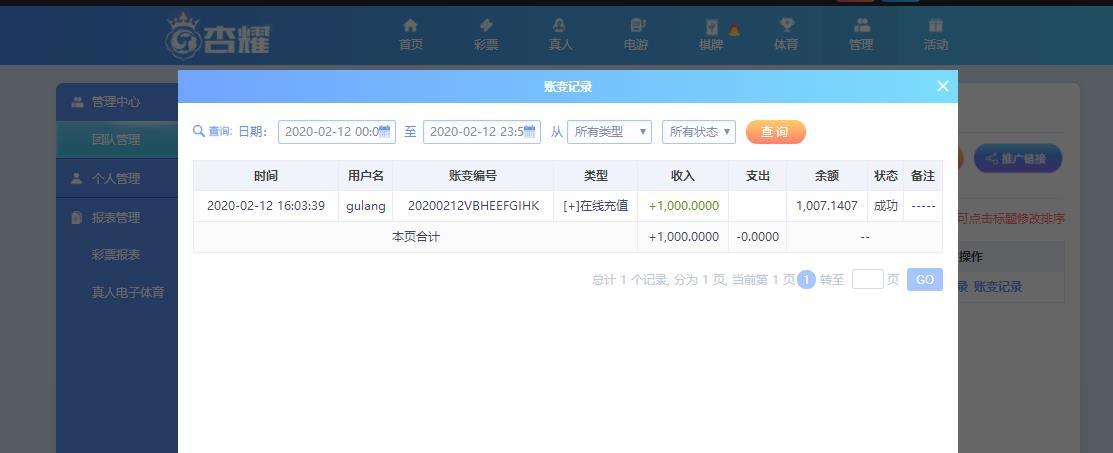Select 团队管理 in the sidebar
Image resolution: width=1113 pixels, height=453 pixels.
(x=116, y=140)
